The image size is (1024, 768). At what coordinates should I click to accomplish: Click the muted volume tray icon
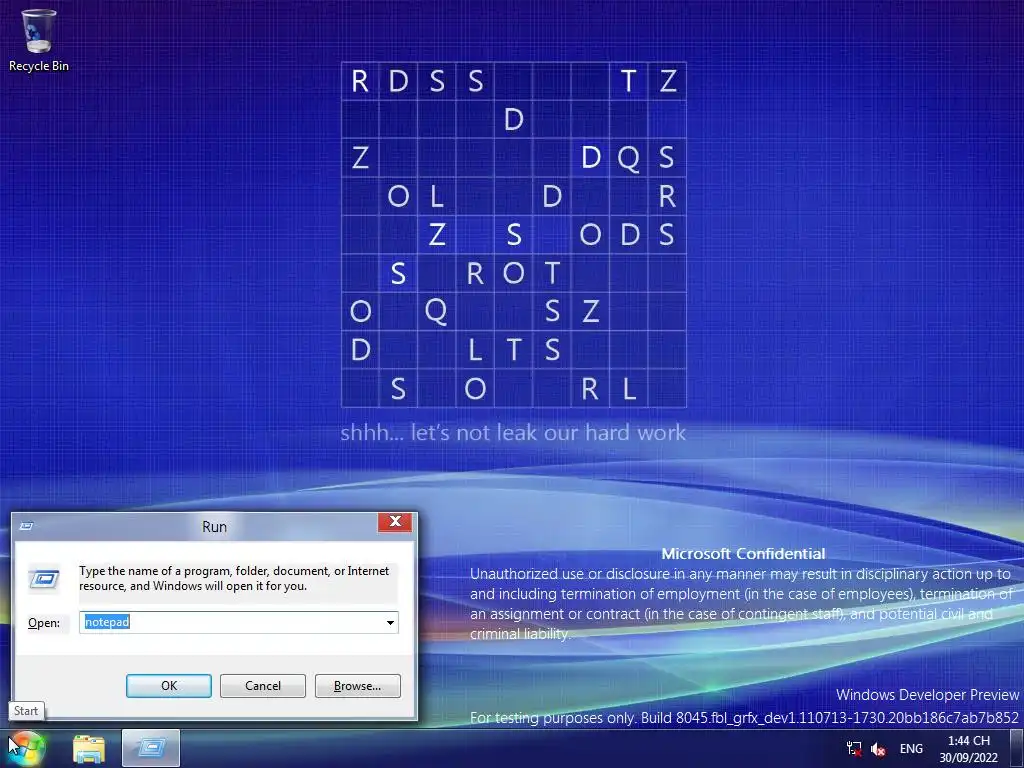click(878, 749)
